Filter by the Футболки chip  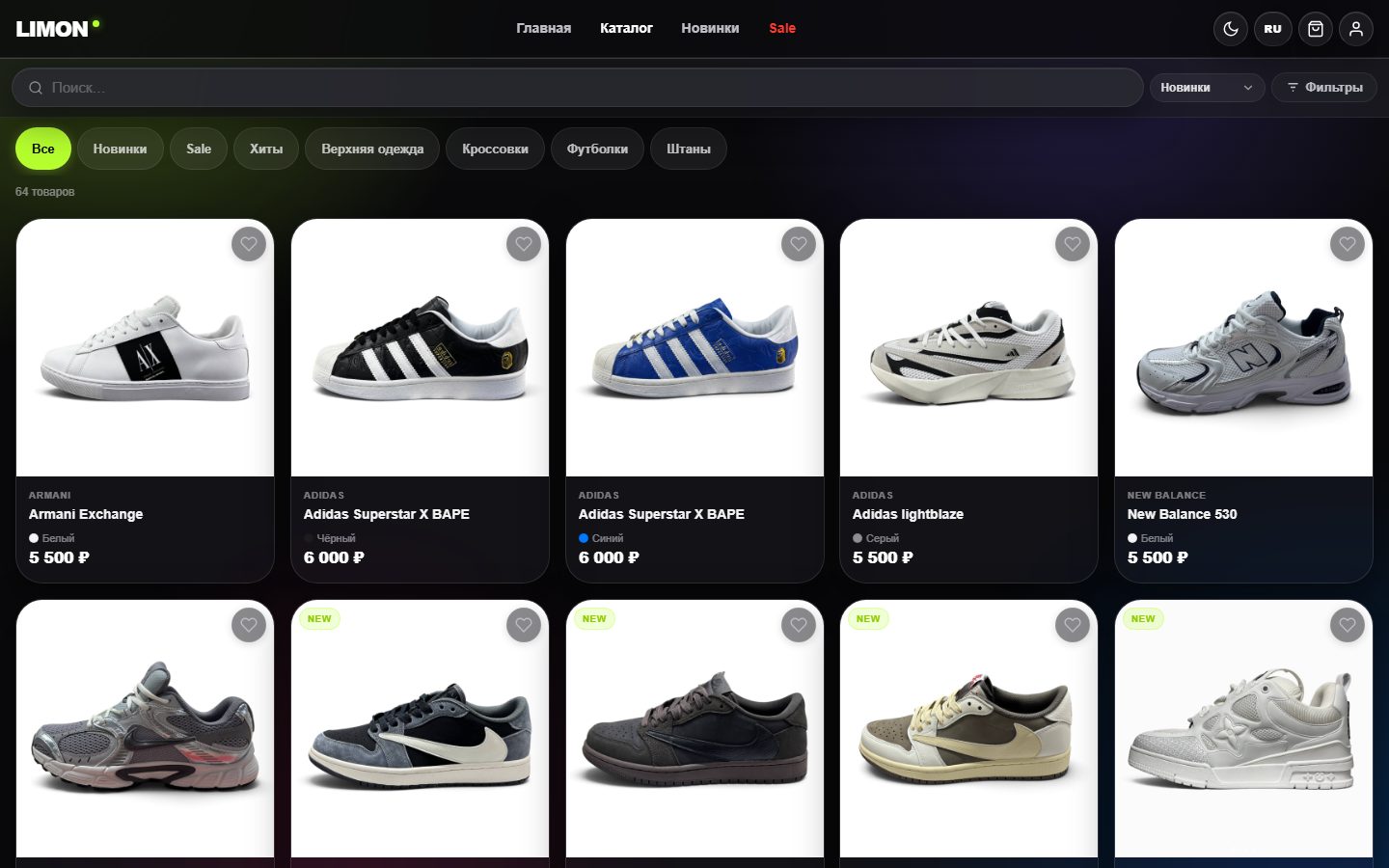point(597,149)
